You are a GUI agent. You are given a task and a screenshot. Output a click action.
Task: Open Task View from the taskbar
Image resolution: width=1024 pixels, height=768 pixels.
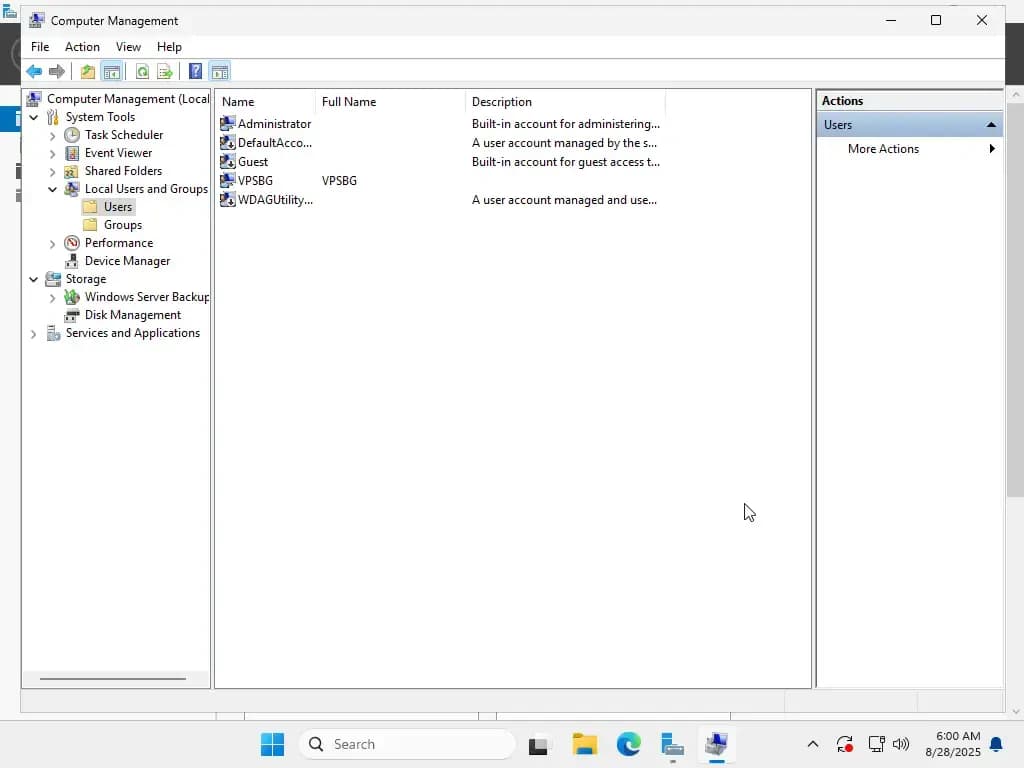pyautogui.click(x=538, y=745)
